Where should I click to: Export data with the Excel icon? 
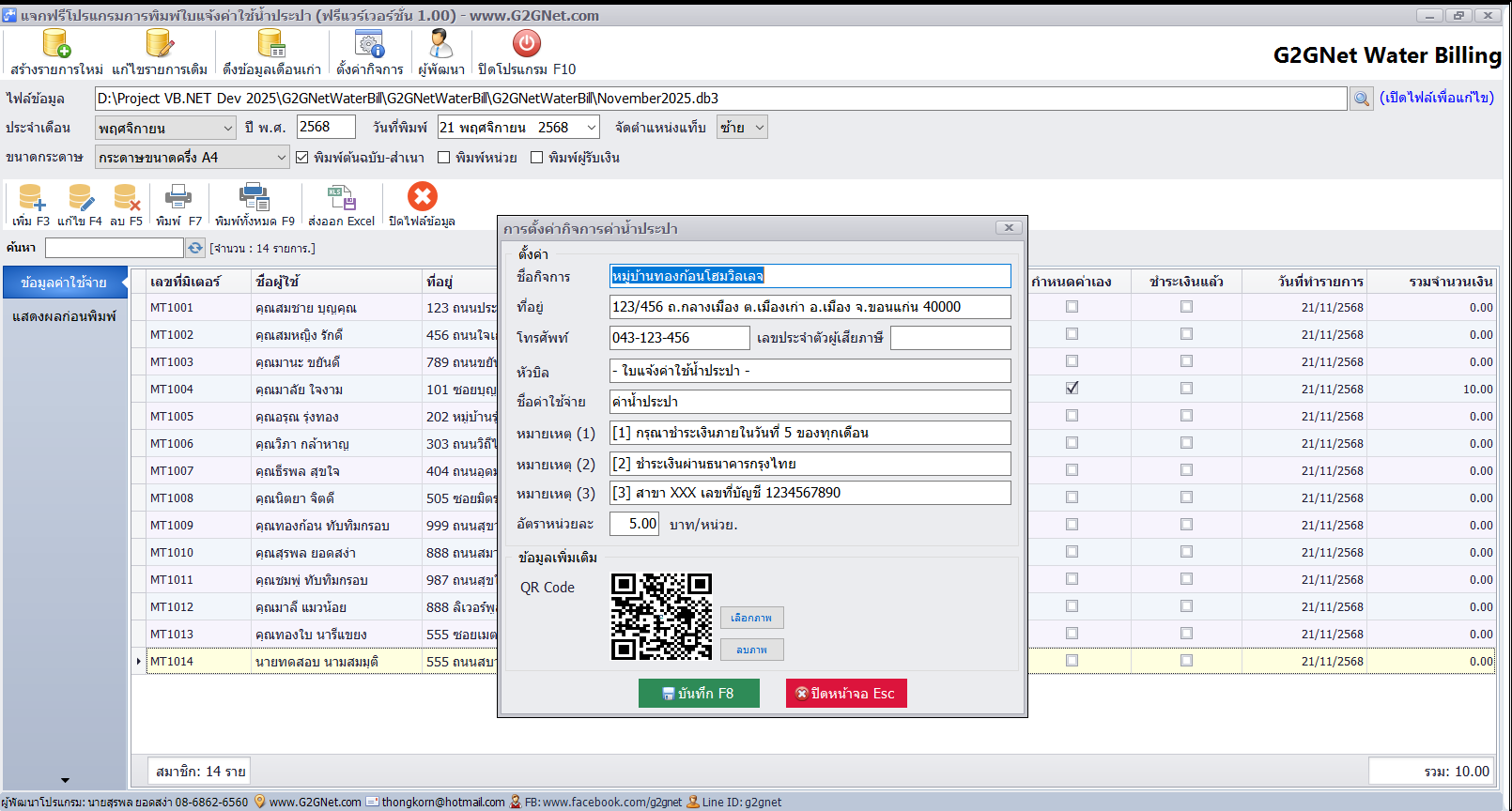coord(341,197)
